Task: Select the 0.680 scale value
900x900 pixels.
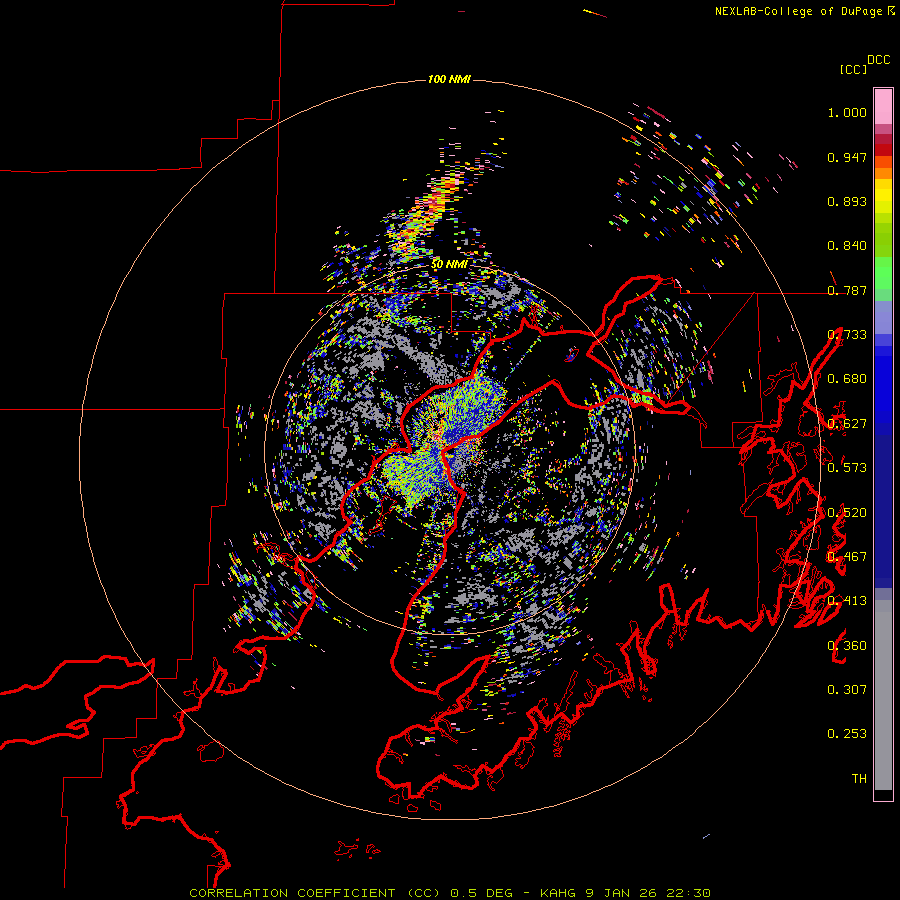Action: pos(847,379)
